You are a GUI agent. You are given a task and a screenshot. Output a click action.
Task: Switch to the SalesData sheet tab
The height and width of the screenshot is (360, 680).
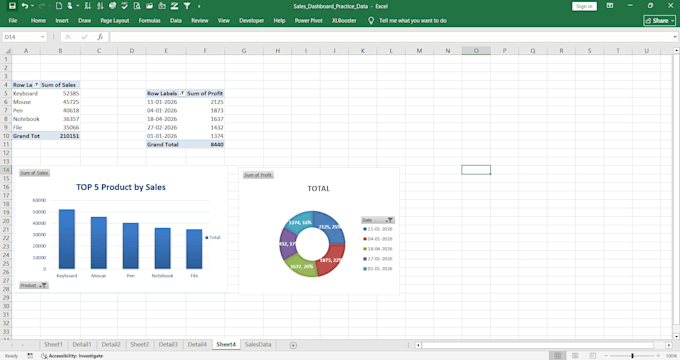point(258,344)
